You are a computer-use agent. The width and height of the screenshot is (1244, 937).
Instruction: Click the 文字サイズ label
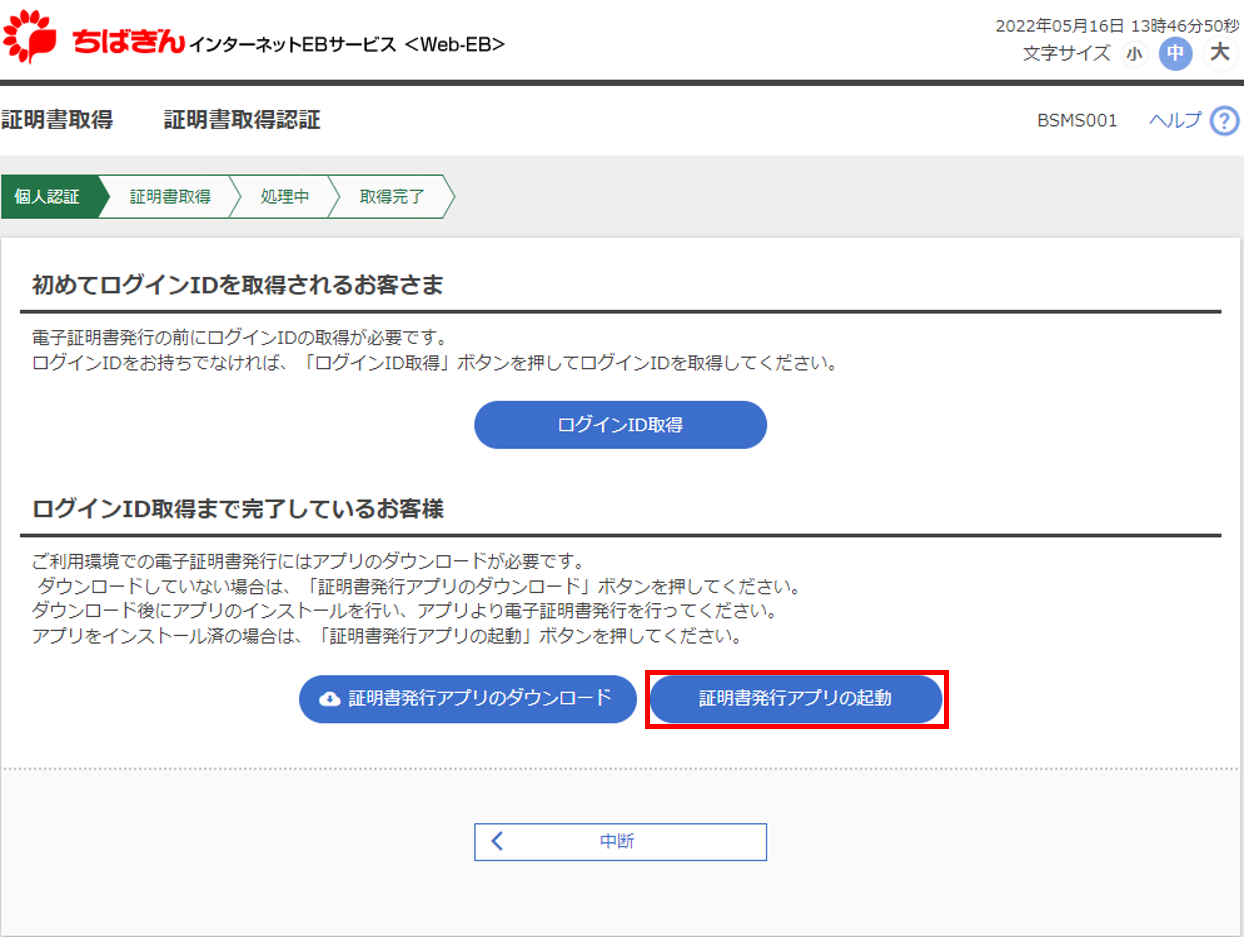1066,54
